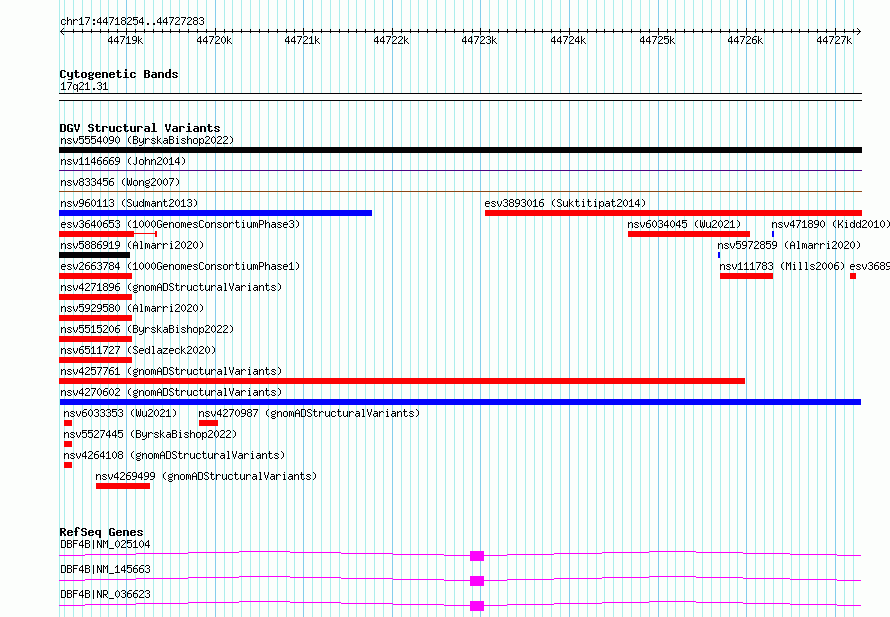Select the red nsv6034045 bar
Viewport: 890px width, 617px height.
pos(689,234)
